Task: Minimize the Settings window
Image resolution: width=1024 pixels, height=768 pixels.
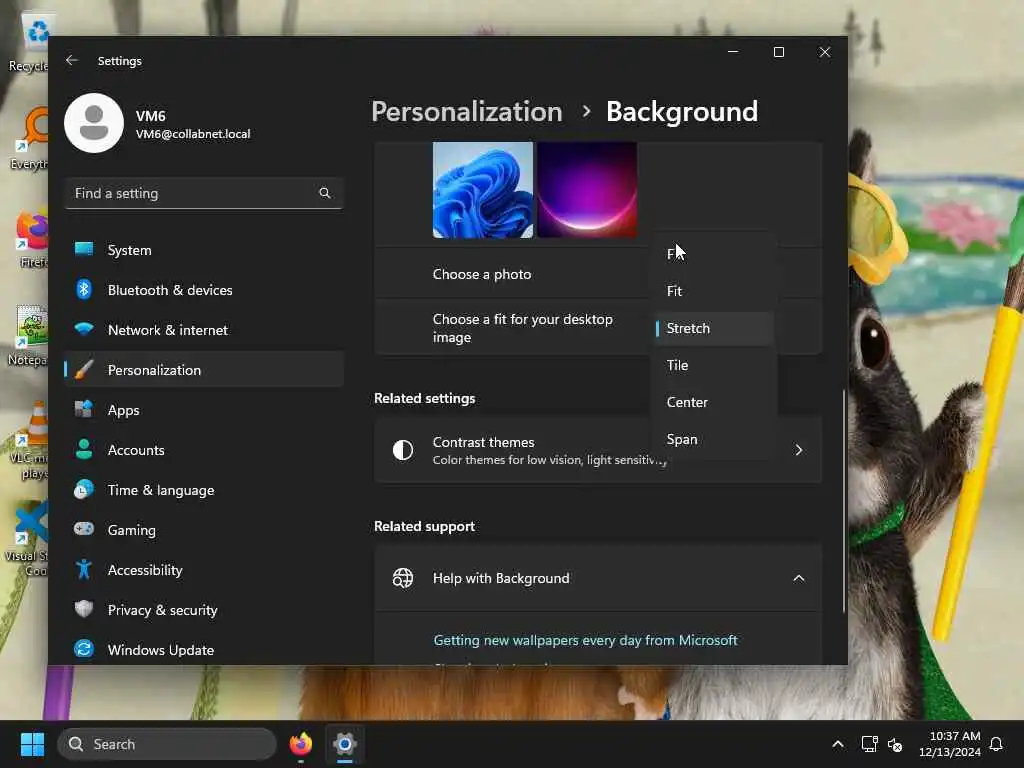Action: tap(733, 52)
